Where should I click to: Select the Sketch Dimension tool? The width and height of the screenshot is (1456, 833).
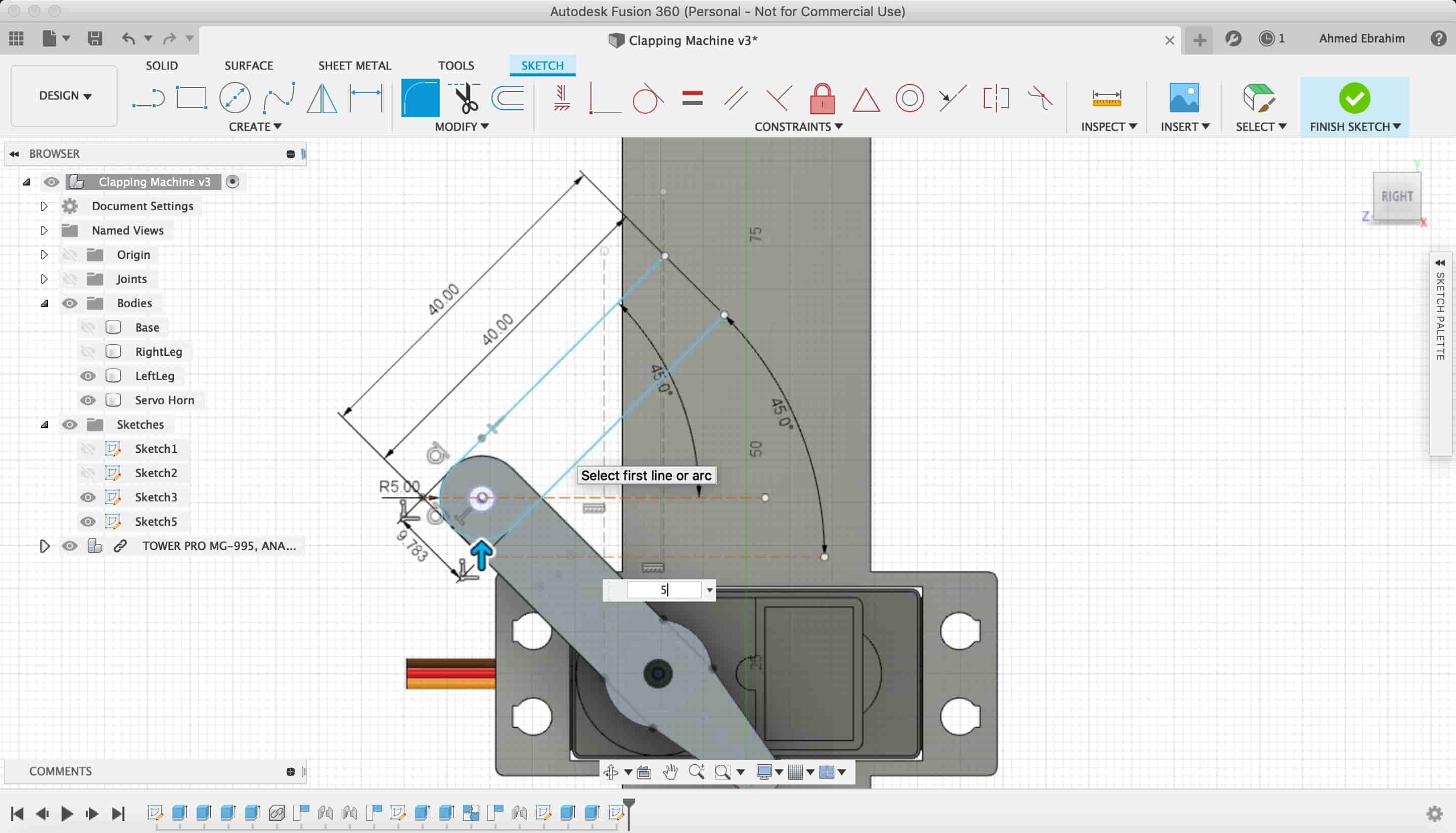pos(366,98)
